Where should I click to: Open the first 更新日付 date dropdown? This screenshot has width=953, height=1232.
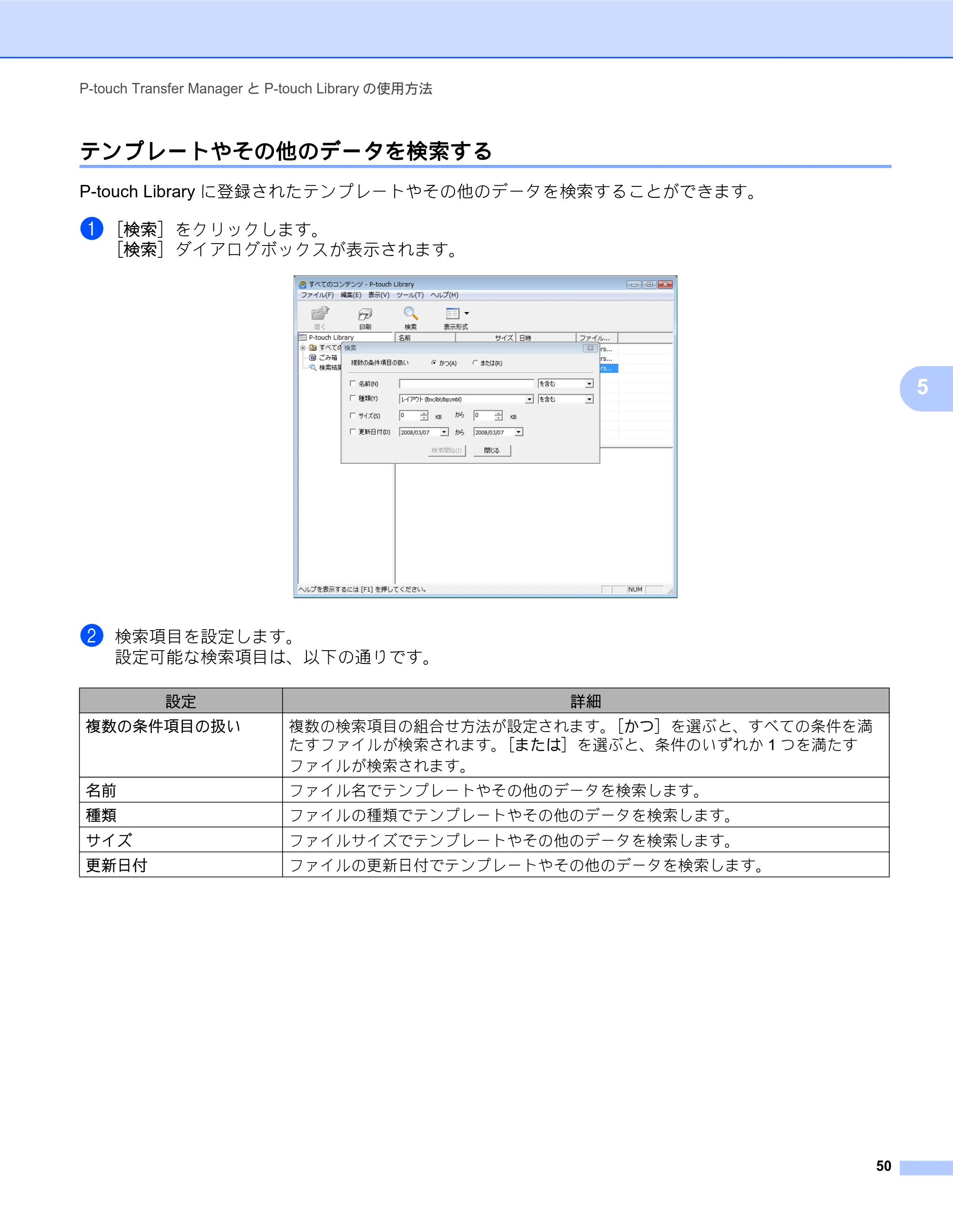[445, 432]
